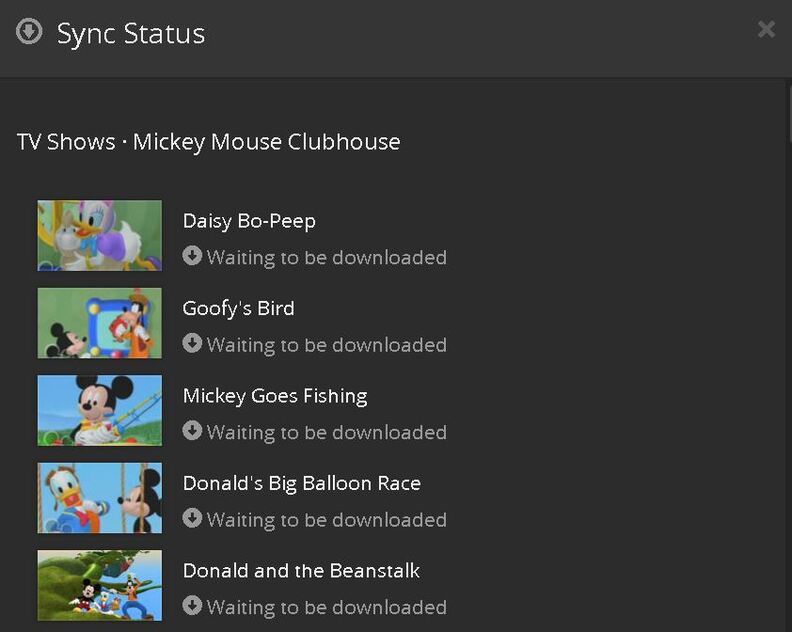Image resolution: width=792 pixels, height=632 pixels.
Task: Select the Goofy's Bird episode title
Action: coord(238,309)
